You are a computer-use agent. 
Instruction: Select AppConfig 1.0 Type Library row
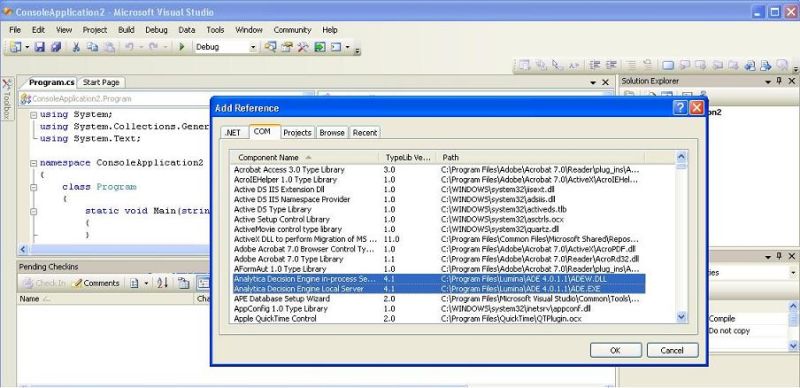pyautogui.click(x=439, y=309)
